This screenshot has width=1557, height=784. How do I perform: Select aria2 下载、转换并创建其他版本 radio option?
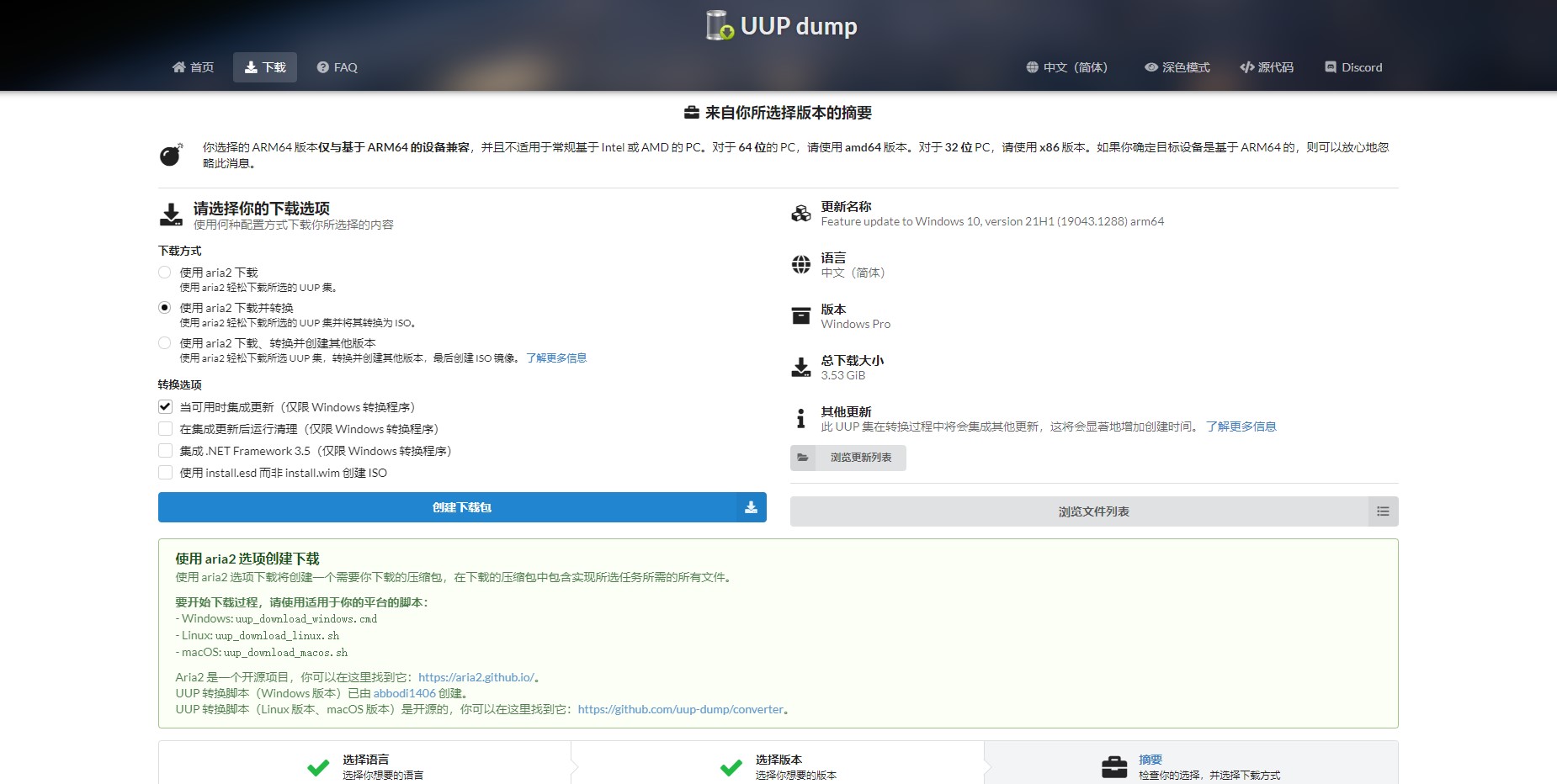click(165, 343)
